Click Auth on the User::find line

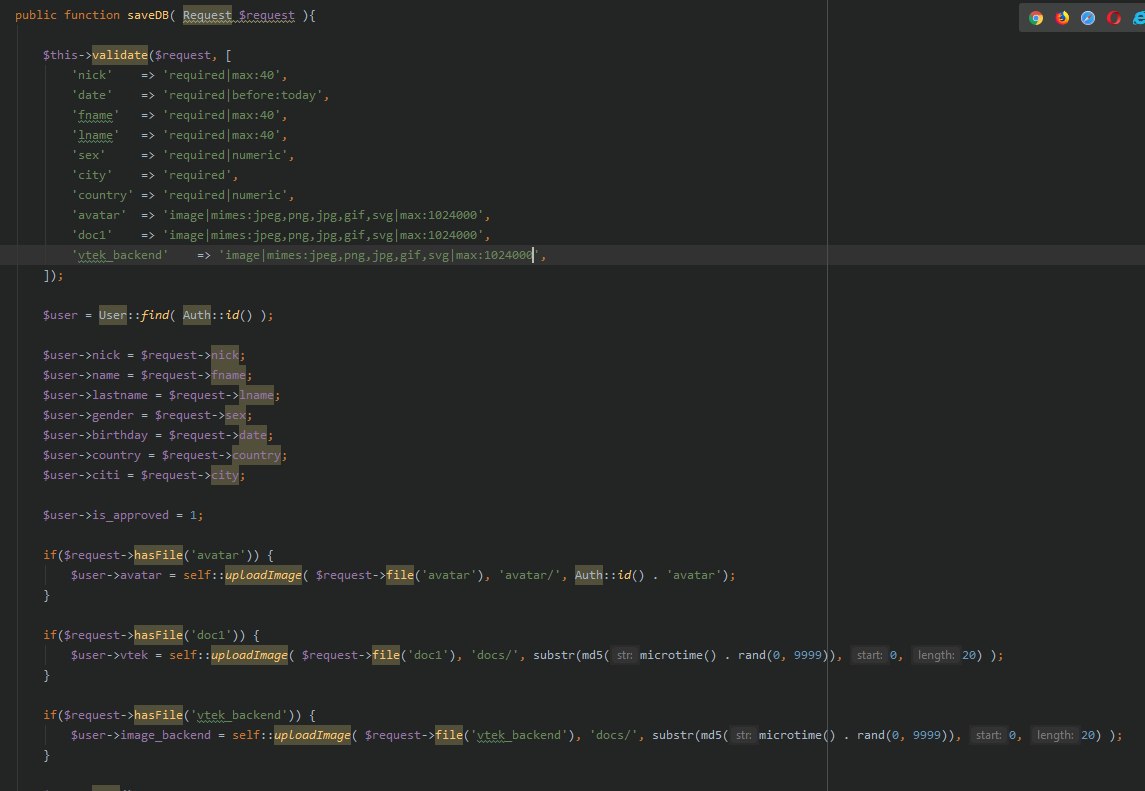(x=196, y=315)
